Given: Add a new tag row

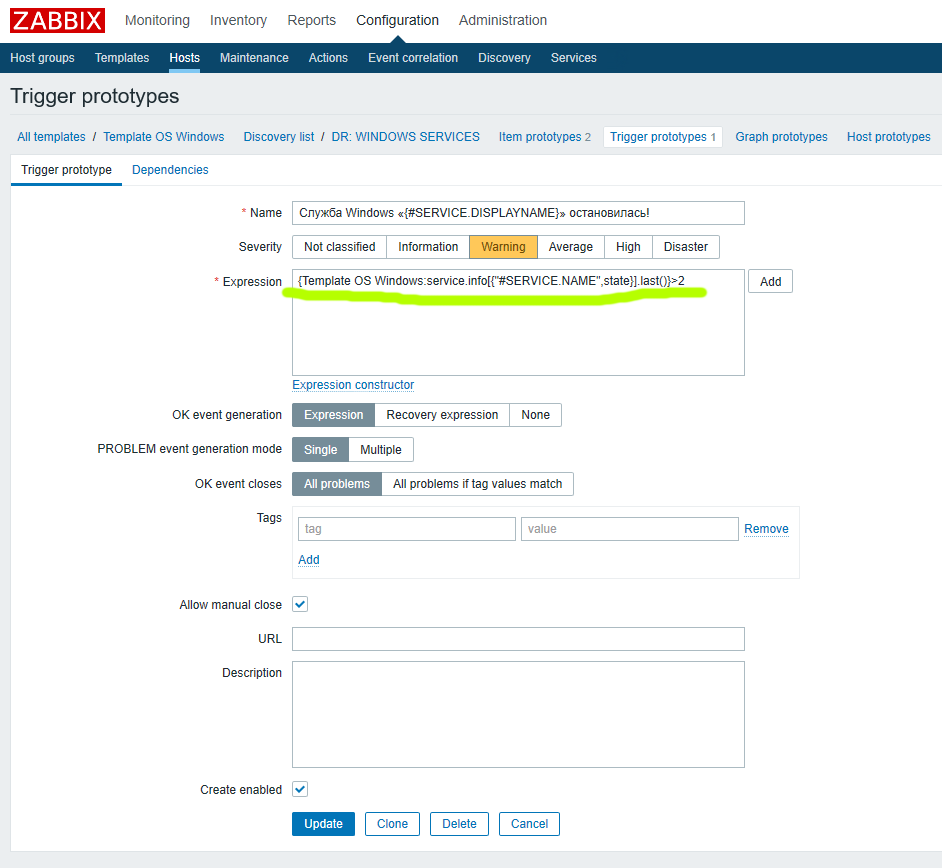Looking at the screenshot, I should tap(309, 560).
